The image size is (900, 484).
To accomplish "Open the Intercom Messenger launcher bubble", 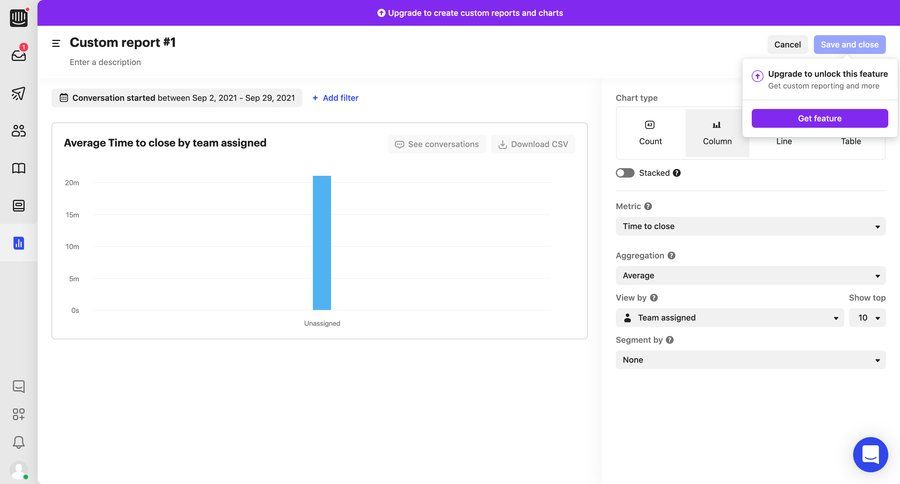I will click(x=870, y=454).
